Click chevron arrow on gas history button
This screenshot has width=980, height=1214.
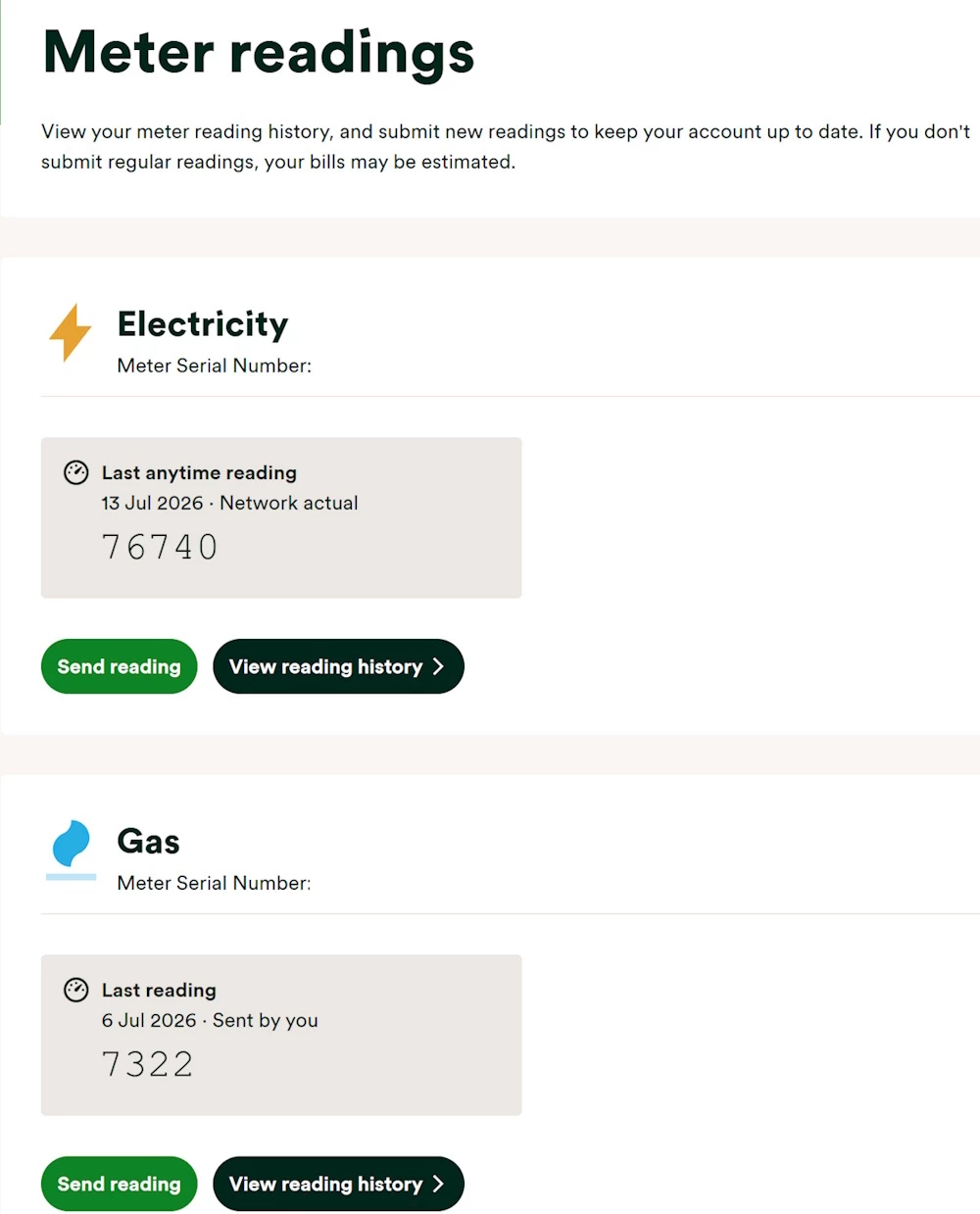point(438,1184)
